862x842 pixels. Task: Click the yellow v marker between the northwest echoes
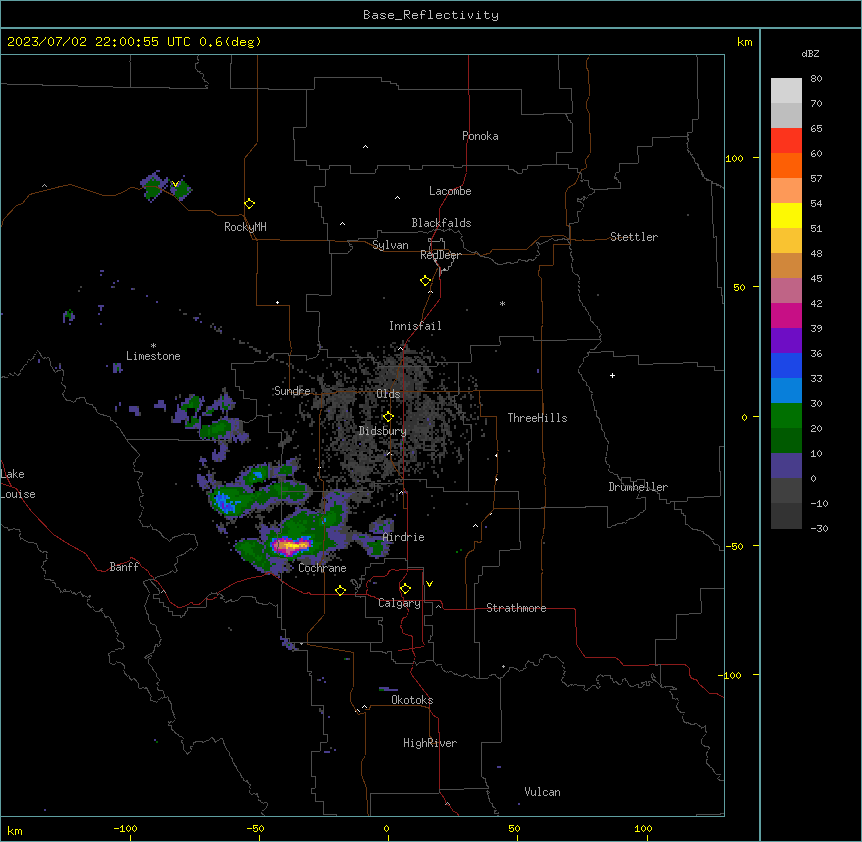175,184
